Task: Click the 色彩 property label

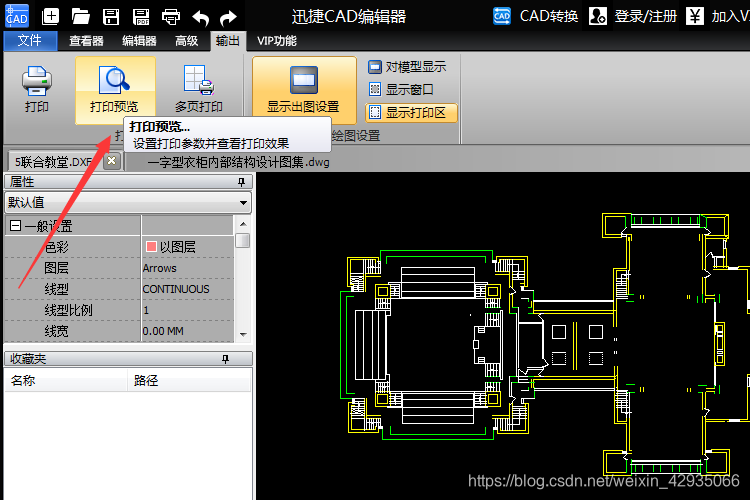Action: [x=56, y=247]
